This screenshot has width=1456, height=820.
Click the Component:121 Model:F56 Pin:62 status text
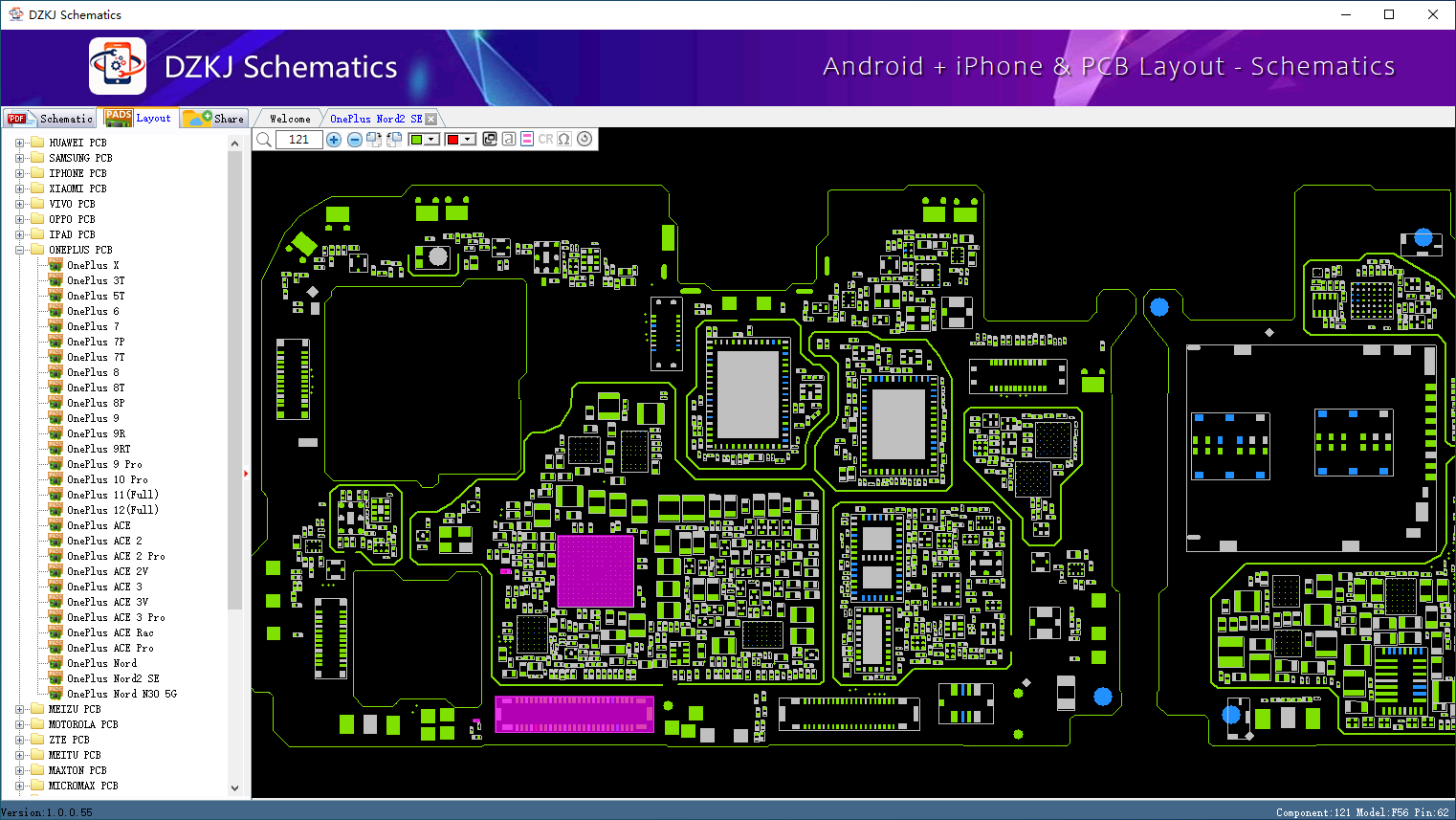(1362, 812)
